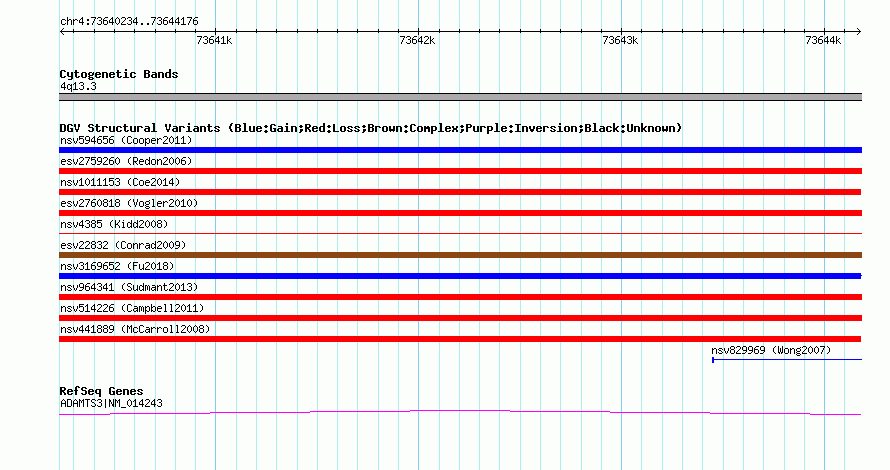Open the esv2760818 (Vogler2010) variant label
Viewport: 890px width, 470px height.
129,203
